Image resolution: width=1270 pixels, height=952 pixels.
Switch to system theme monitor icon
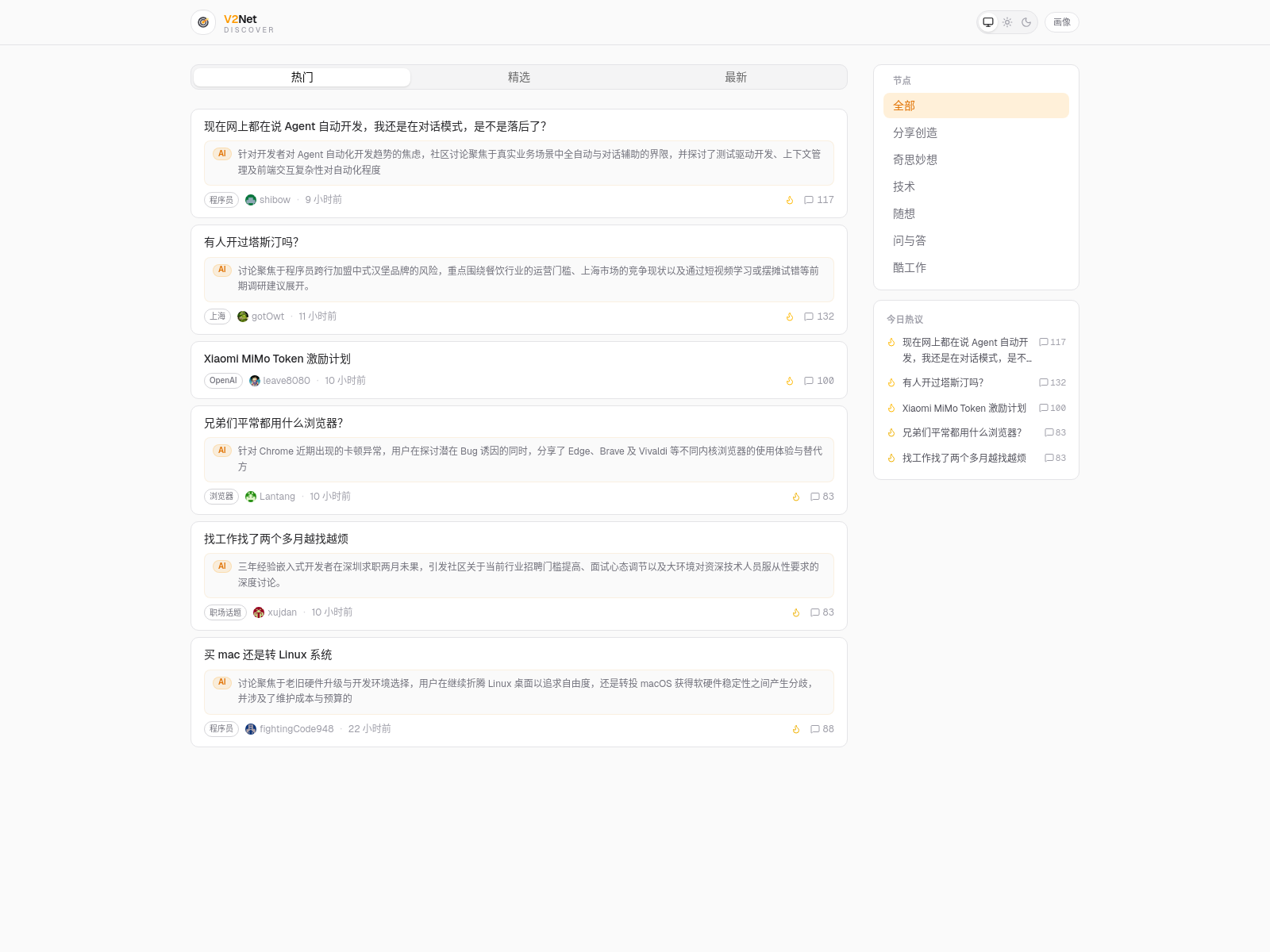(988, 22)
